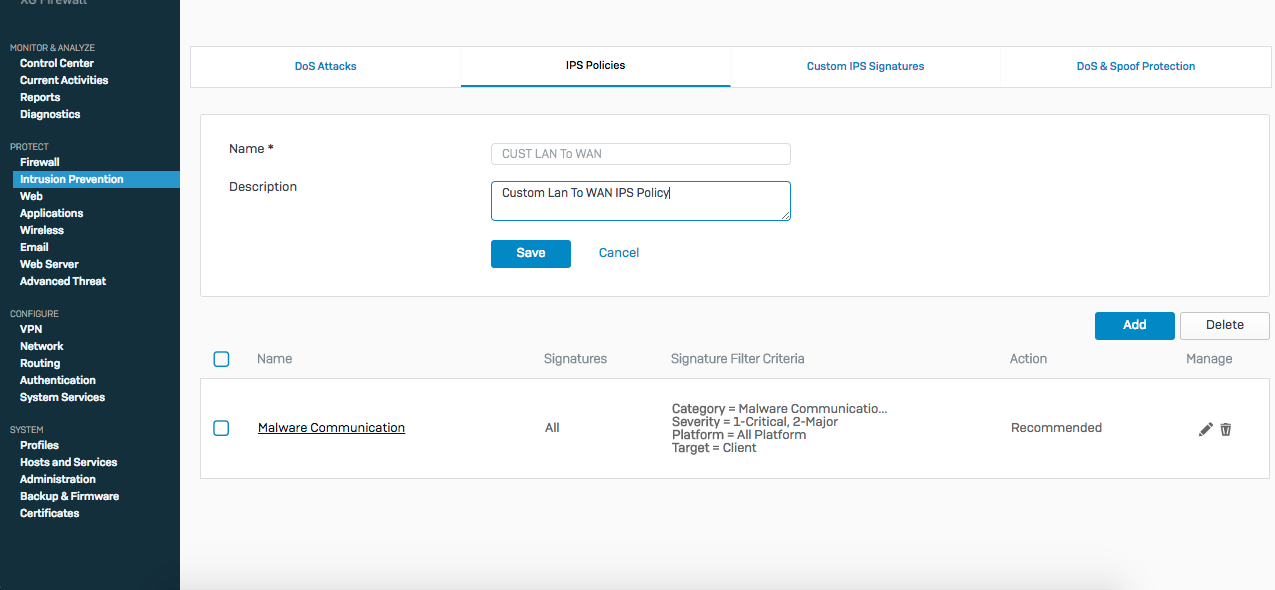Image resolution: width=1275 pixels, height=590 pixels.
Task: Click the Name column header
Action: pyautogui.click(x=274, y=359)
